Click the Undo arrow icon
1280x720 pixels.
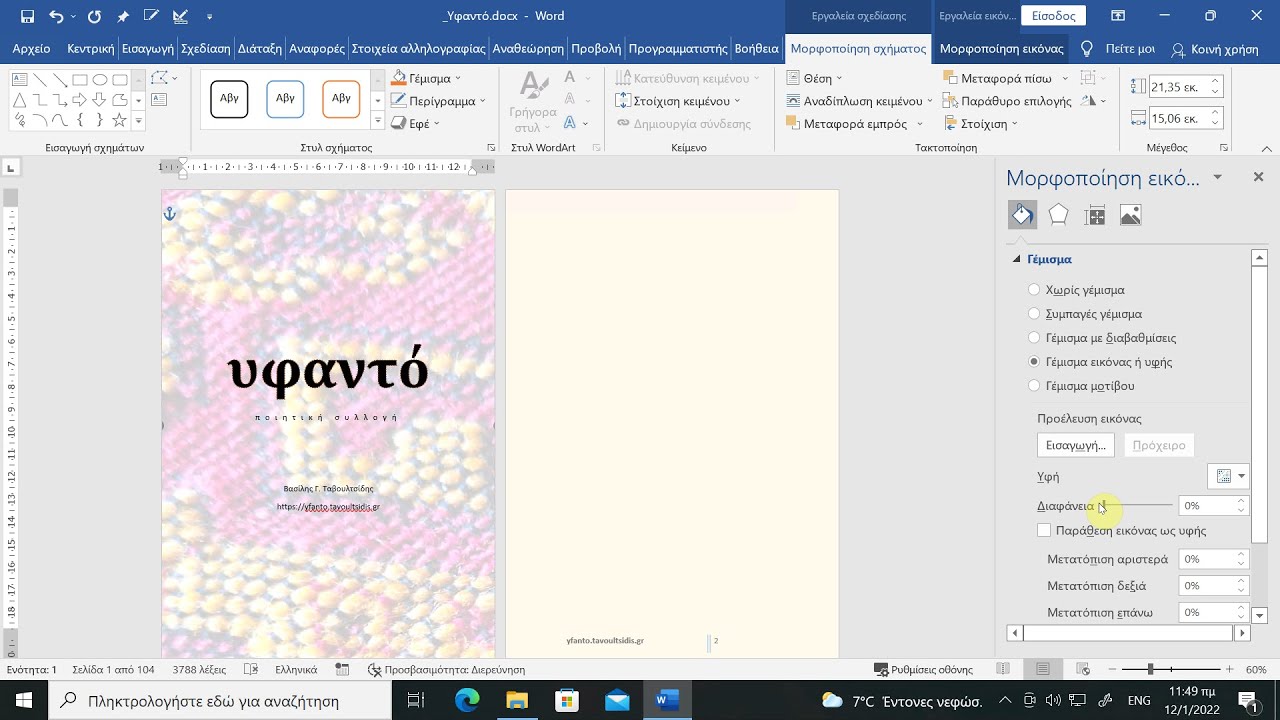tap(56, 16)
